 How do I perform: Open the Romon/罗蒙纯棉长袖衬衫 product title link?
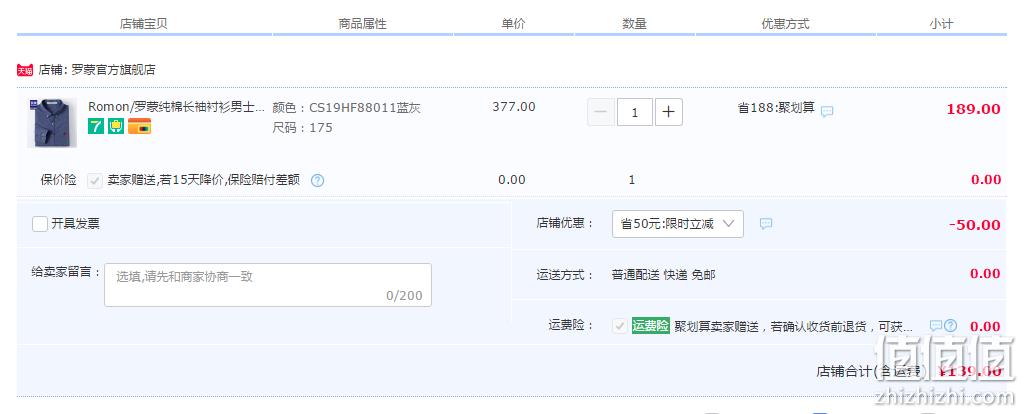176,107
